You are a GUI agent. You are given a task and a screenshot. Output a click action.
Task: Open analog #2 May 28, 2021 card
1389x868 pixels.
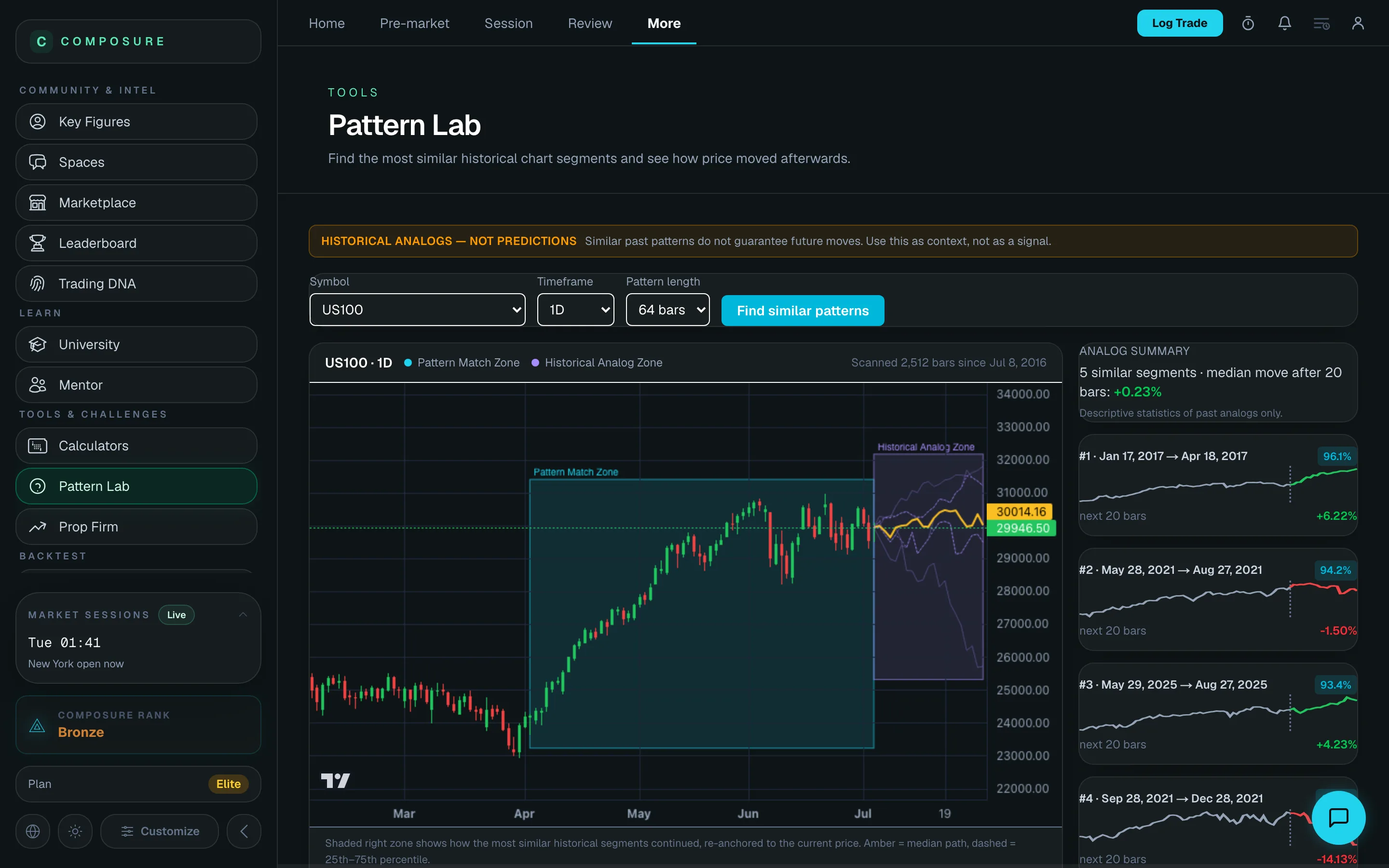(x=1218, y=599)
